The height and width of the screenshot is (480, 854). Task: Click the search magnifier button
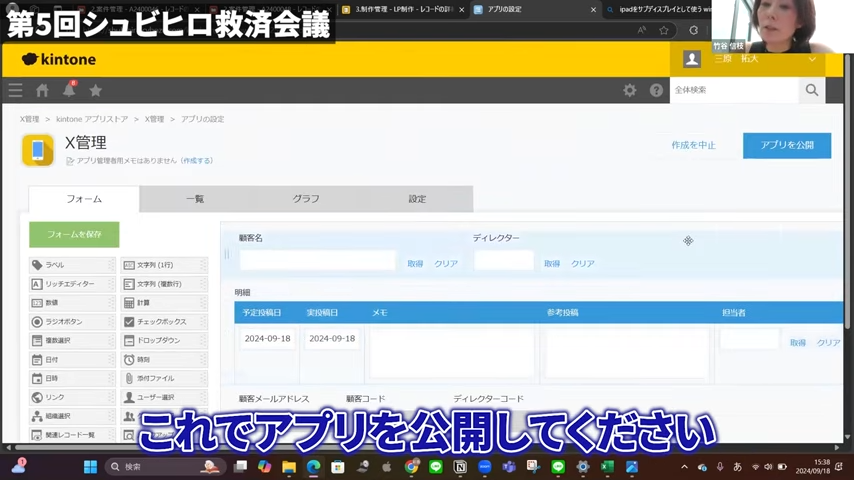[812, 90]
